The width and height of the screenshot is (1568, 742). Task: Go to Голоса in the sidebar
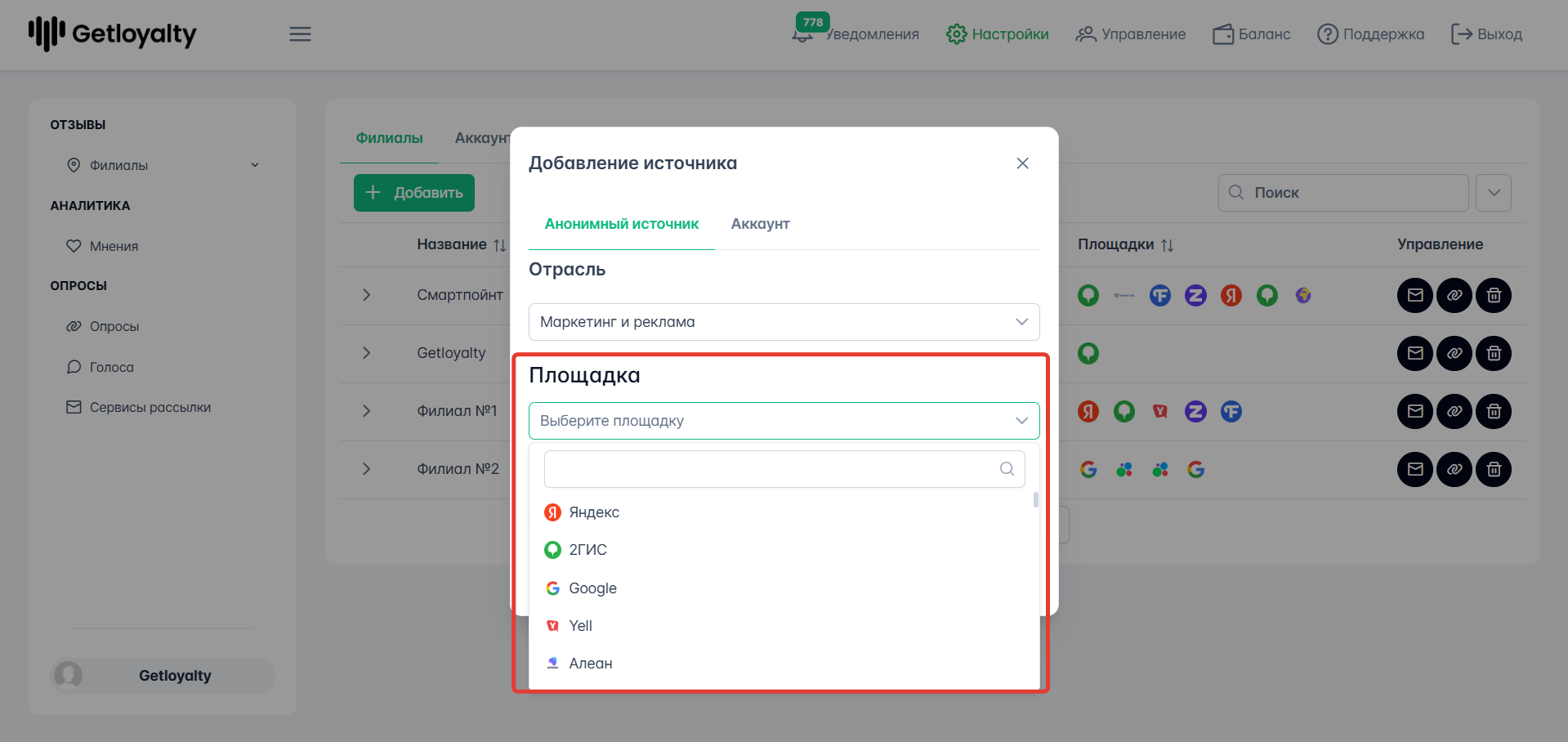pos(101,367)
